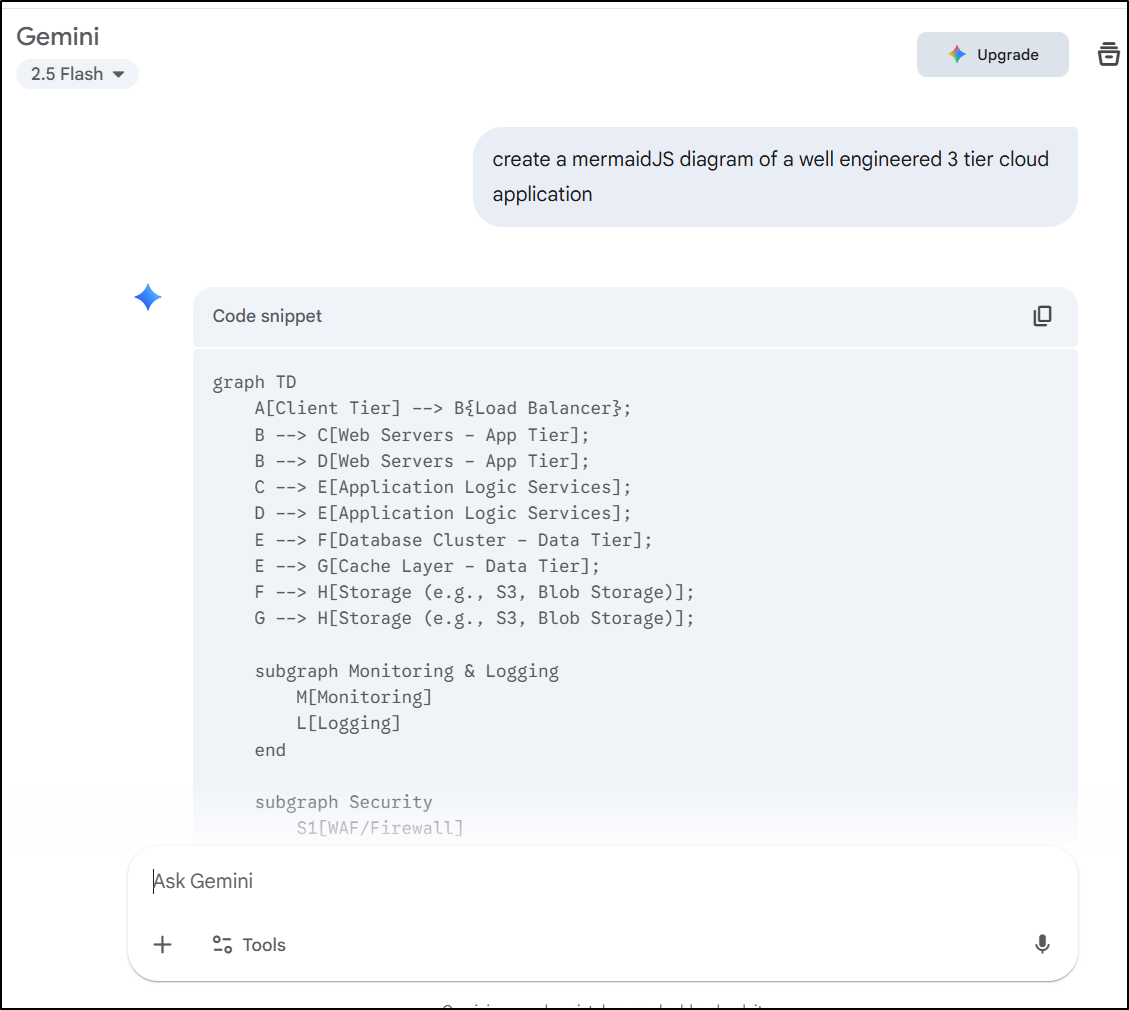The image size is (1129, 1010).
Task: Click the 'graph TD' line in the code
Action: [254, 382]
